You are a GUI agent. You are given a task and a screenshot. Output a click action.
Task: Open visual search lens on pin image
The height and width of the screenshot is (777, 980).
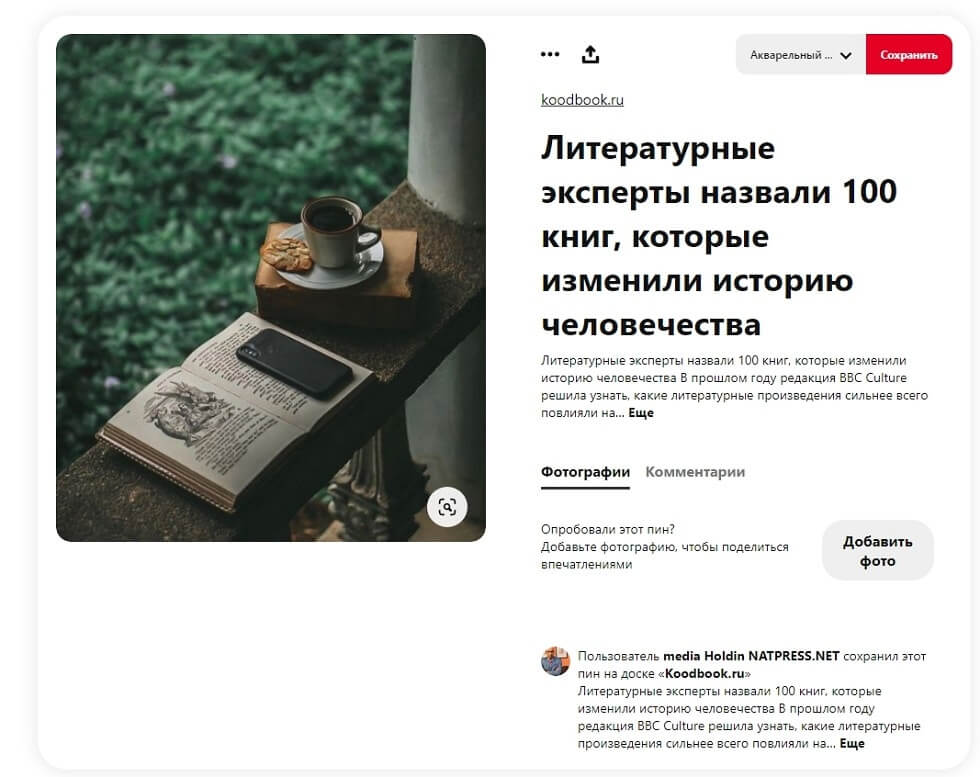point(447,506)
